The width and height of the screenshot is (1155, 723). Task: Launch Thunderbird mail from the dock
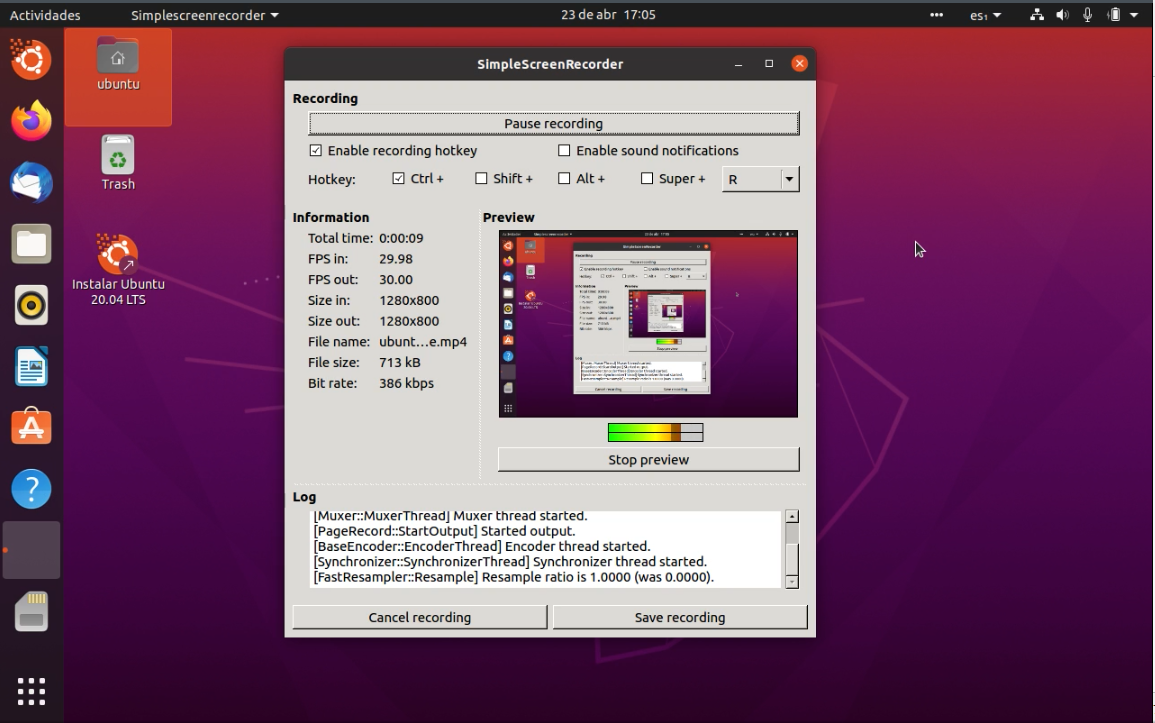point(30,182)
